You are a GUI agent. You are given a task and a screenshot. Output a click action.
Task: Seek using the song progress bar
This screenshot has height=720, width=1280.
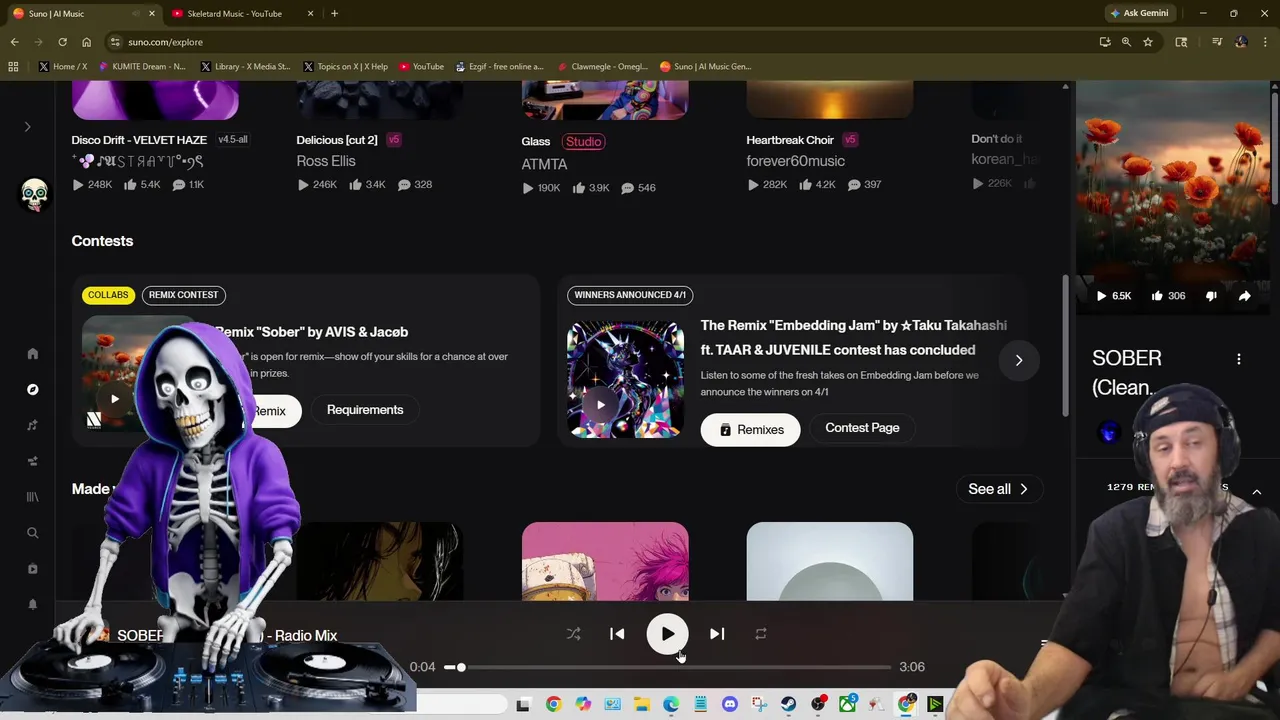tap(667, 667)
